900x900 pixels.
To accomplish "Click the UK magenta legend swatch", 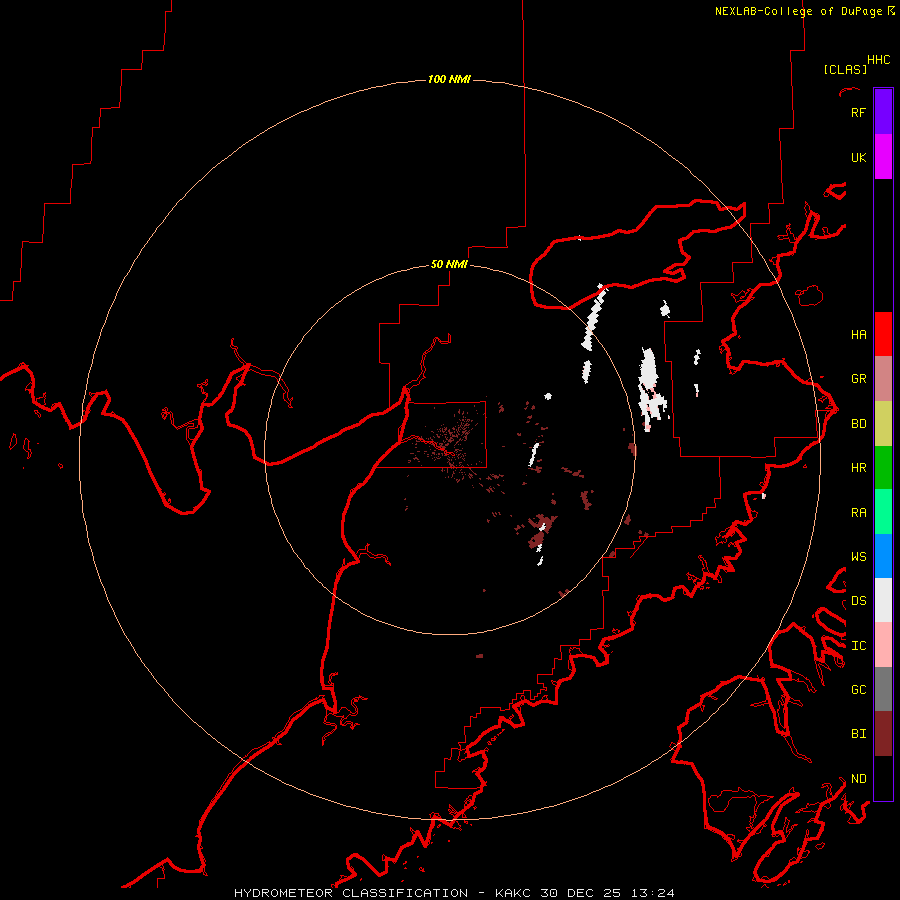I will pyautogui.click(x=883, y=157).
